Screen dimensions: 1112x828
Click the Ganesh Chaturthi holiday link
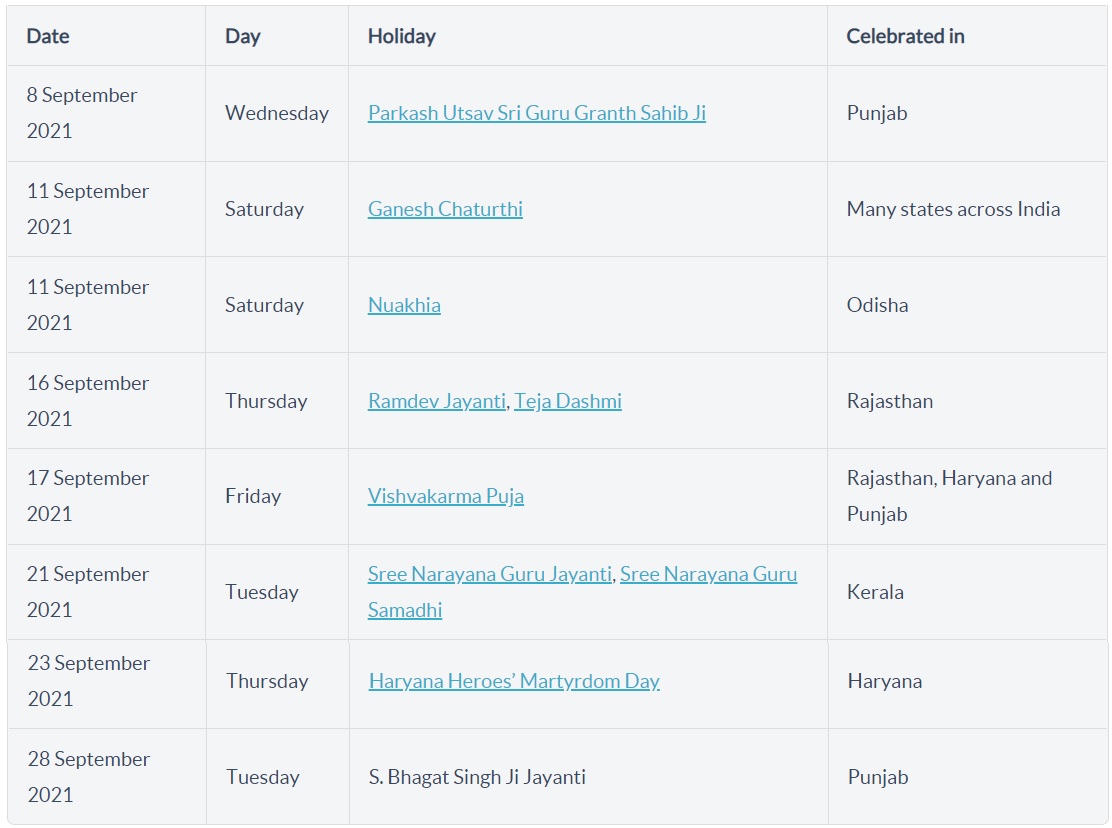click(445, 209)
